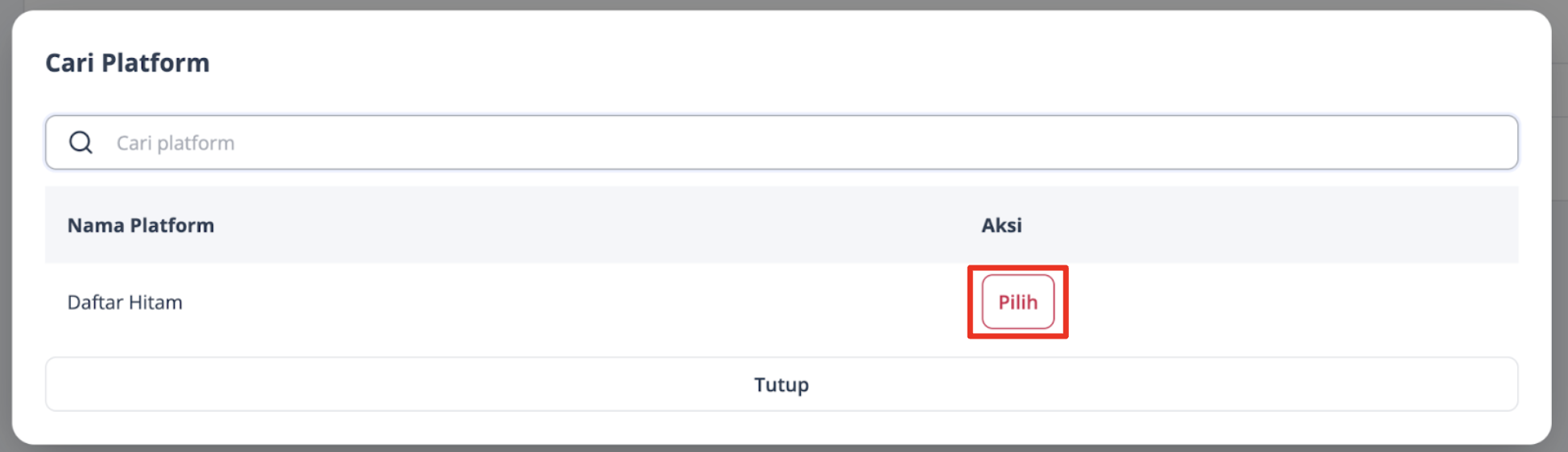This screenshot has width=1568, height=452.
Task: Click the magnifying glass search icon
Action: point(80,142)
